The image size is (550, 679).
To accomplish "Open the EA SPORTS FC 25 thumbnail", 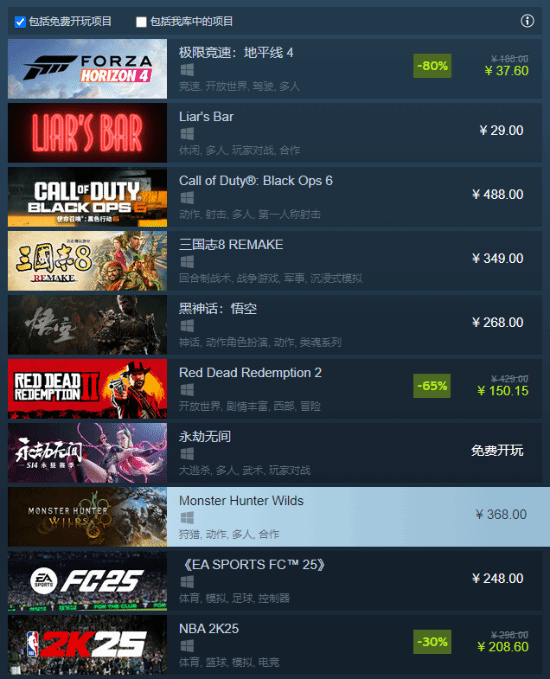I will tap(87, 581).
